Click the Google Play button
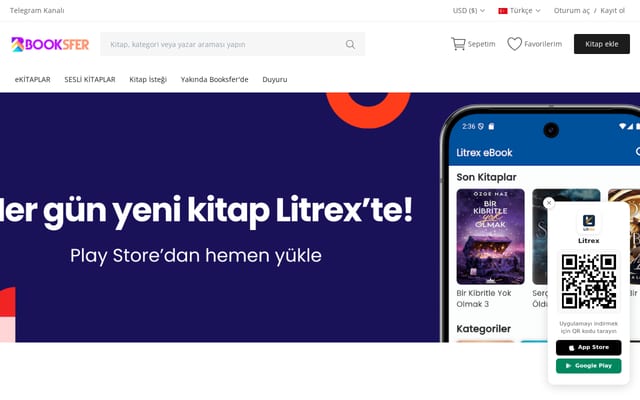 coord(589,366)
